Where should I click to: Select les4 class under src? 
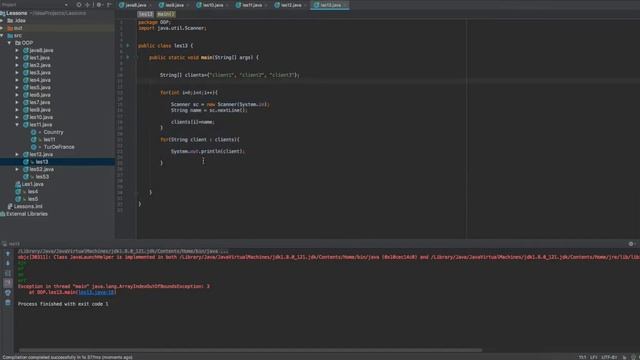point(33,191)
